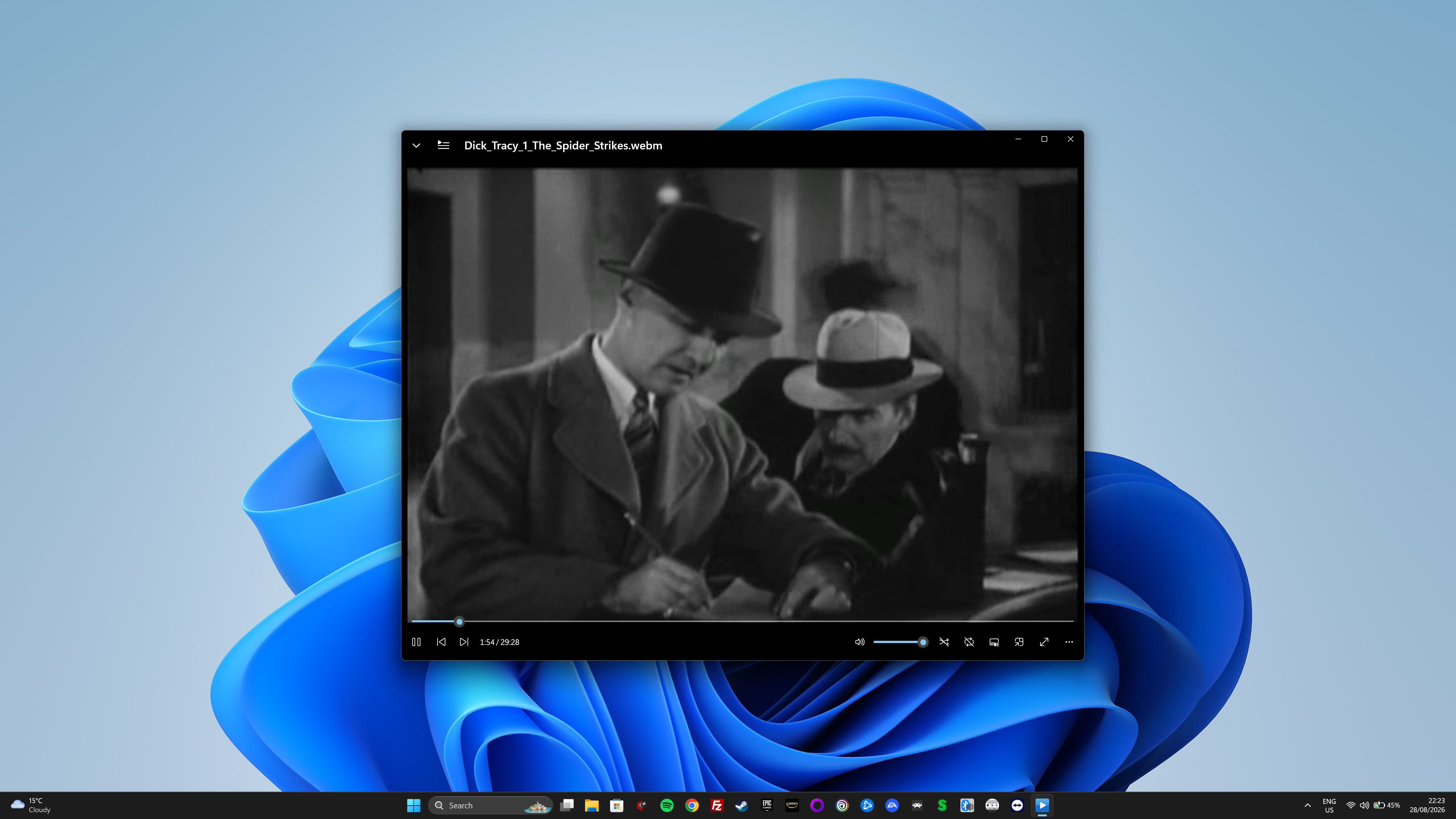Open the play queue list

pyautogui.click(x=444, y=145)
